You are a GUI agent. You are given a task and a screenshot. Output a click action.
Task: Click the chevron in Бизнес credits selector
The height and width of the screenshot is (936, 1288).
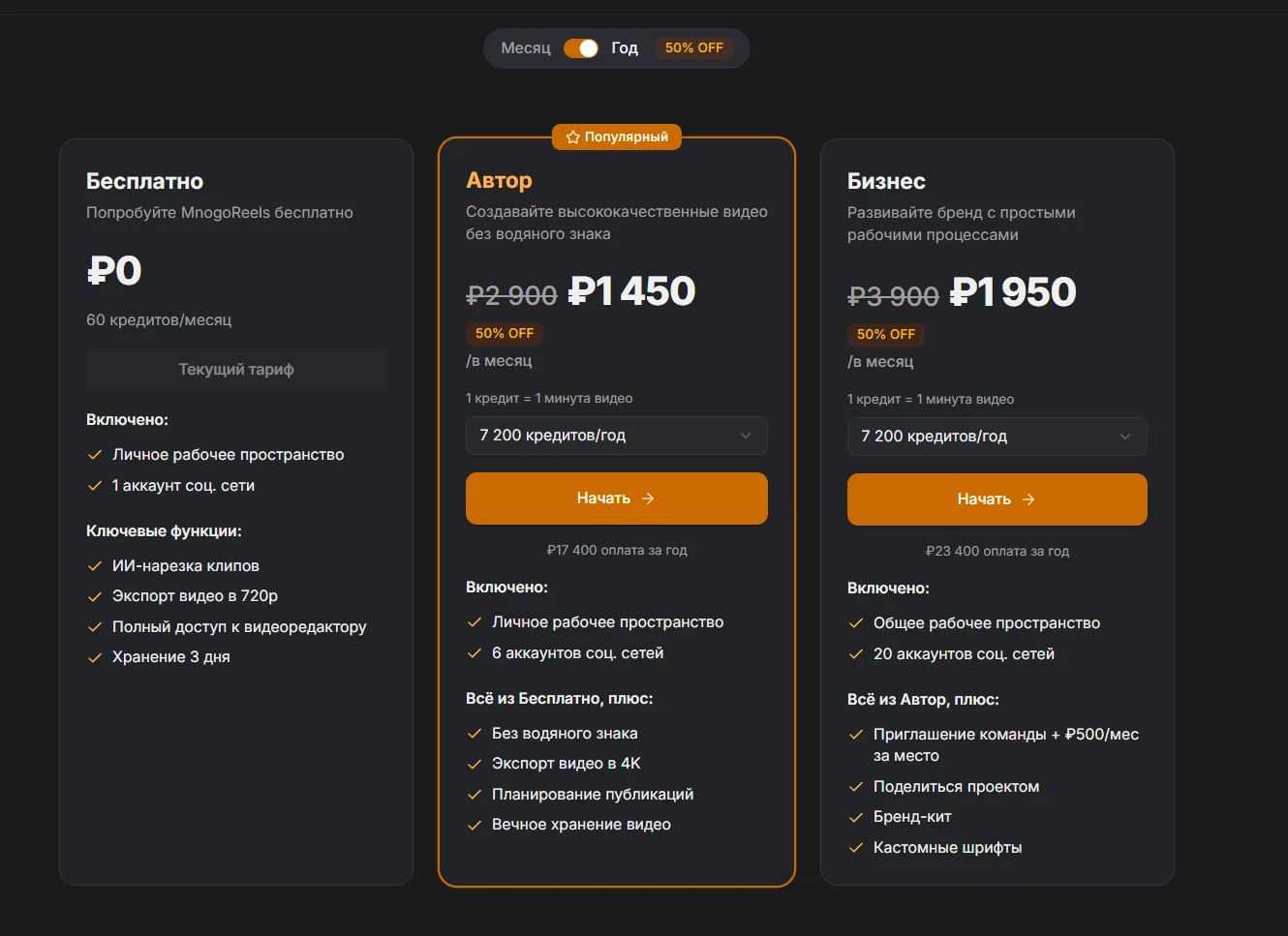pyautogui.click(x=1125, y=437)
